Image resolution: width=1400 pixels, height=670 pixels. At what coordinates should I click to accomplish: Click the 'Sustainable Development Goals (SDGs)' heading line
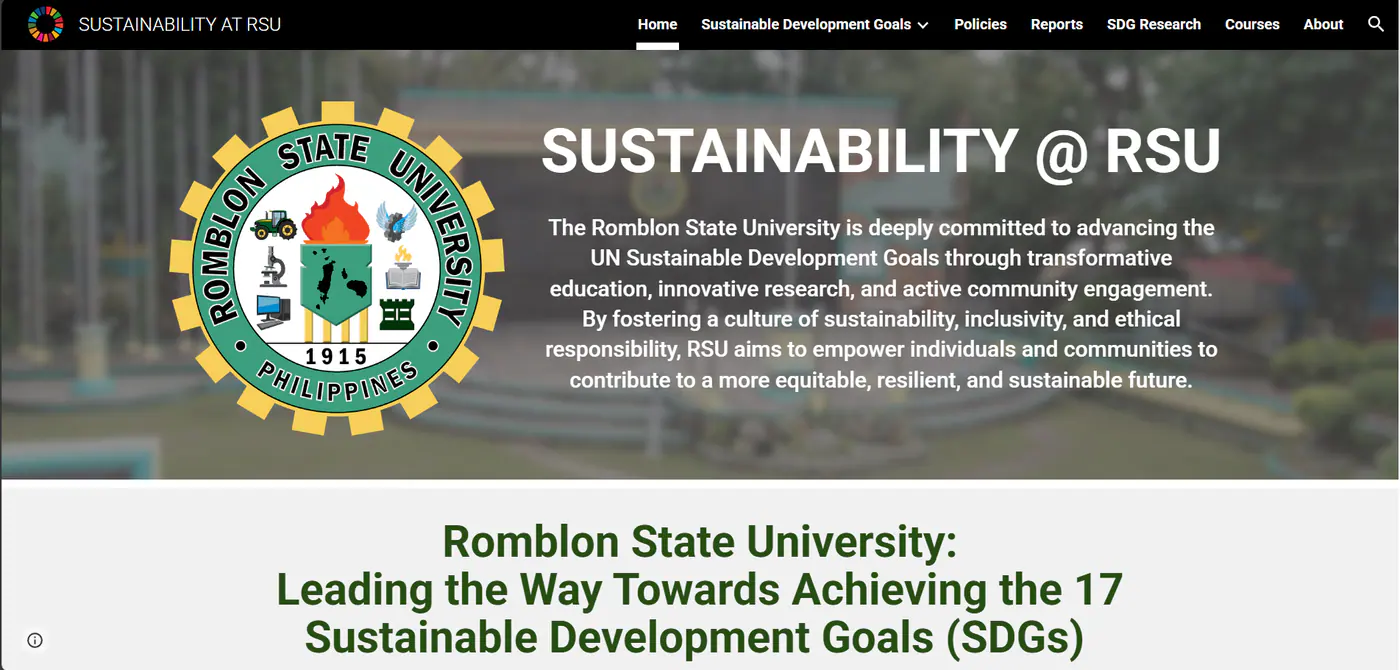694,636
